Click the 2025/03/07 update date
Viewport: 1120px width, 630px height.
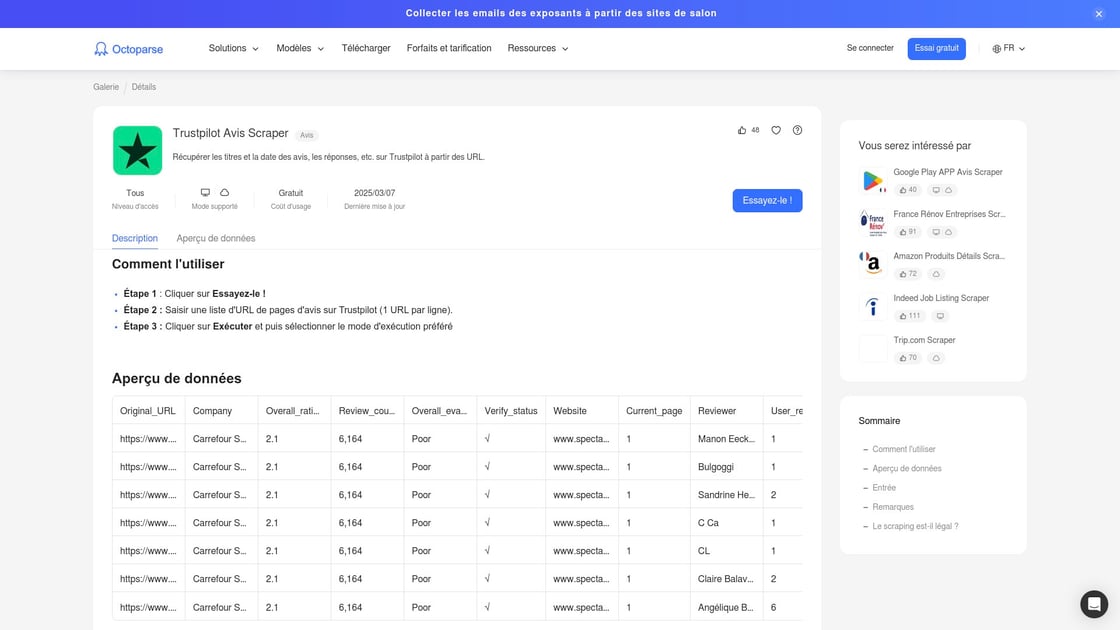(x=374, y=193)
